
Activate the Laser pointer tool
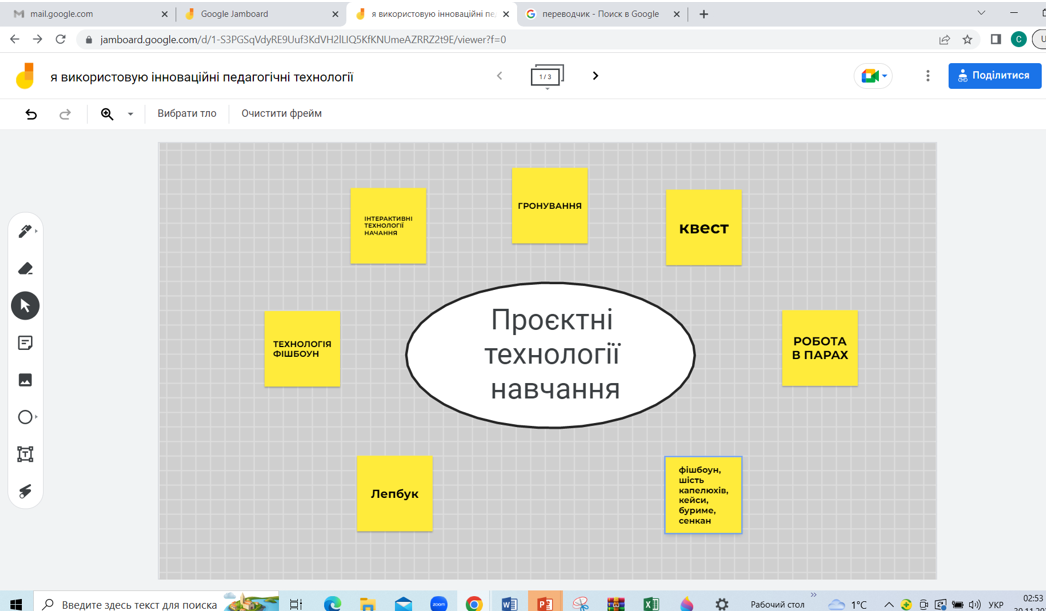pos(25,491)
